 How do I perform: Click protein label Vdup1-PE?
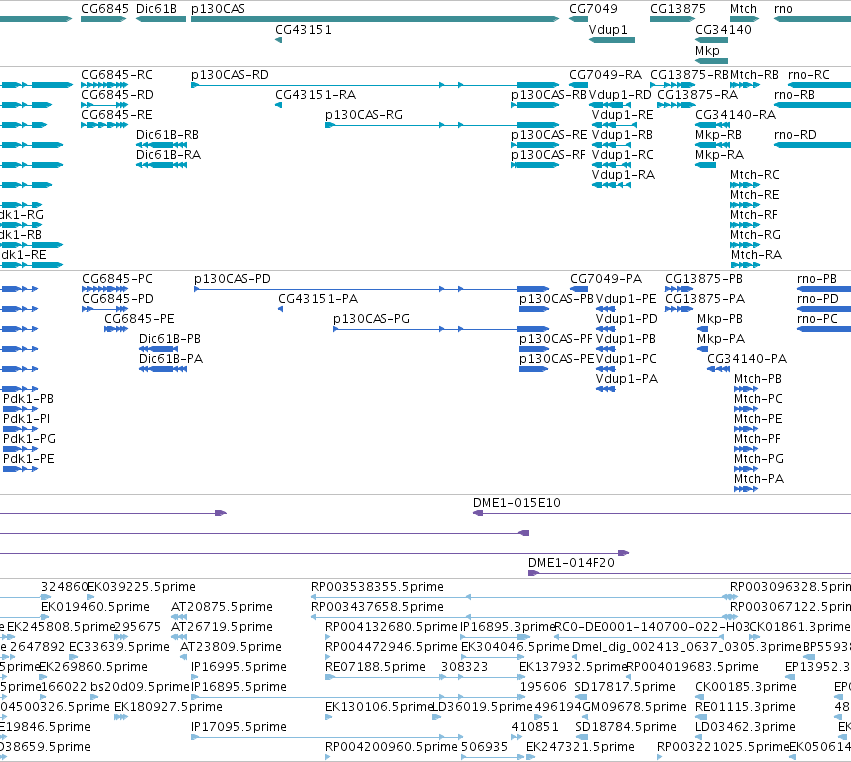point(626,299)
